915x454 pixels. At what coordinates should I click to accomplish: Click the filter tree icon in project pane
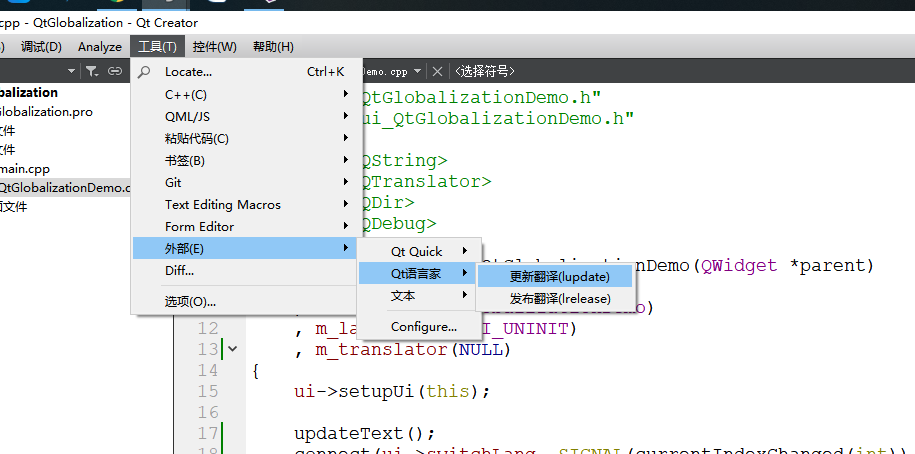tap(92, 71)
